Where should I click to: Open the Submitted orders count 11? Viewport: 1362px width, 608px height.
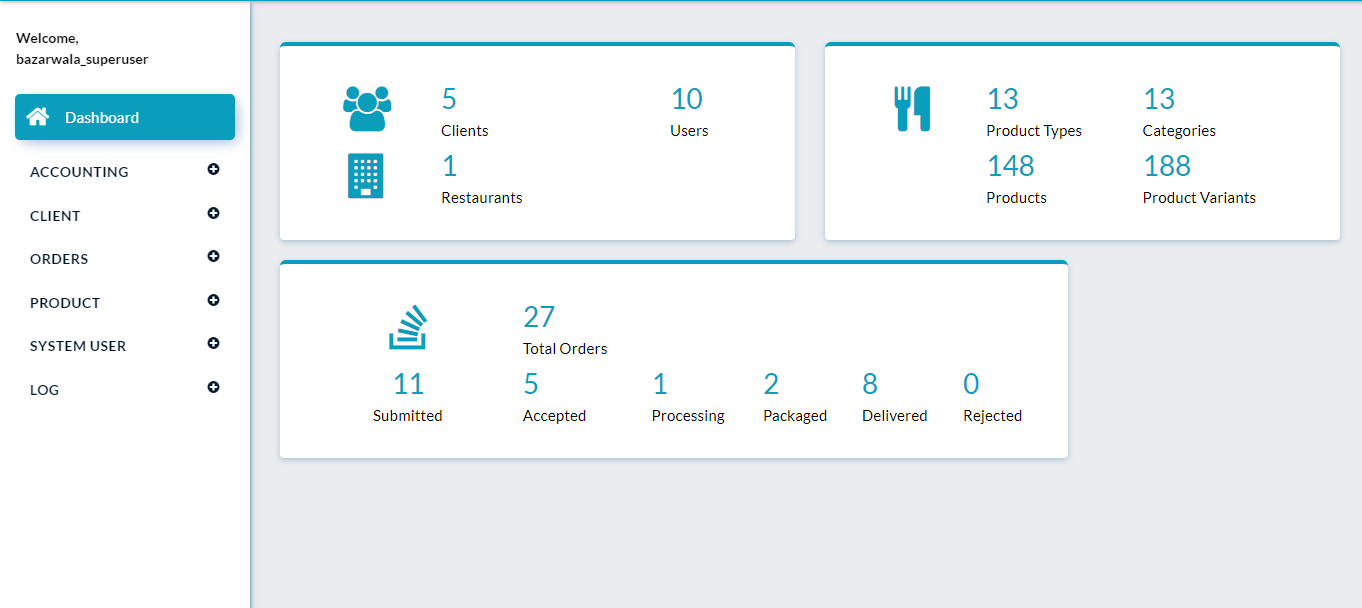pyautogui.click(x=408, y=384)
